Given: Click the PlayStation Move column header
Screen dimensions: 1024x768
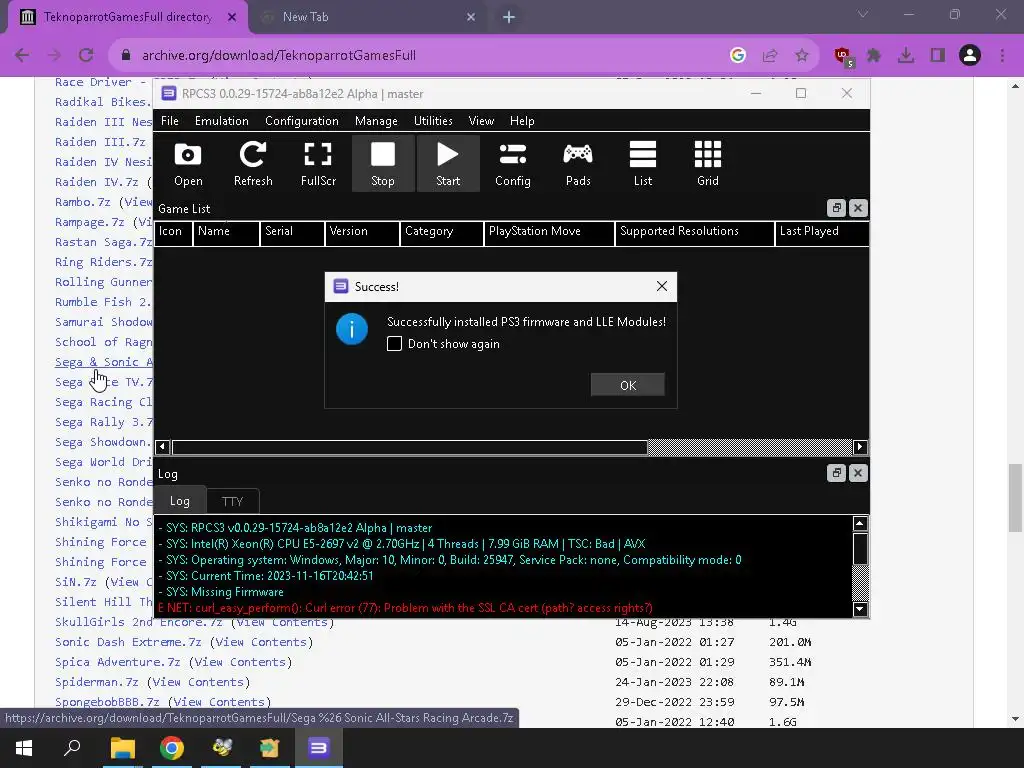Looking at the screenshot, I should click(549, 231).
